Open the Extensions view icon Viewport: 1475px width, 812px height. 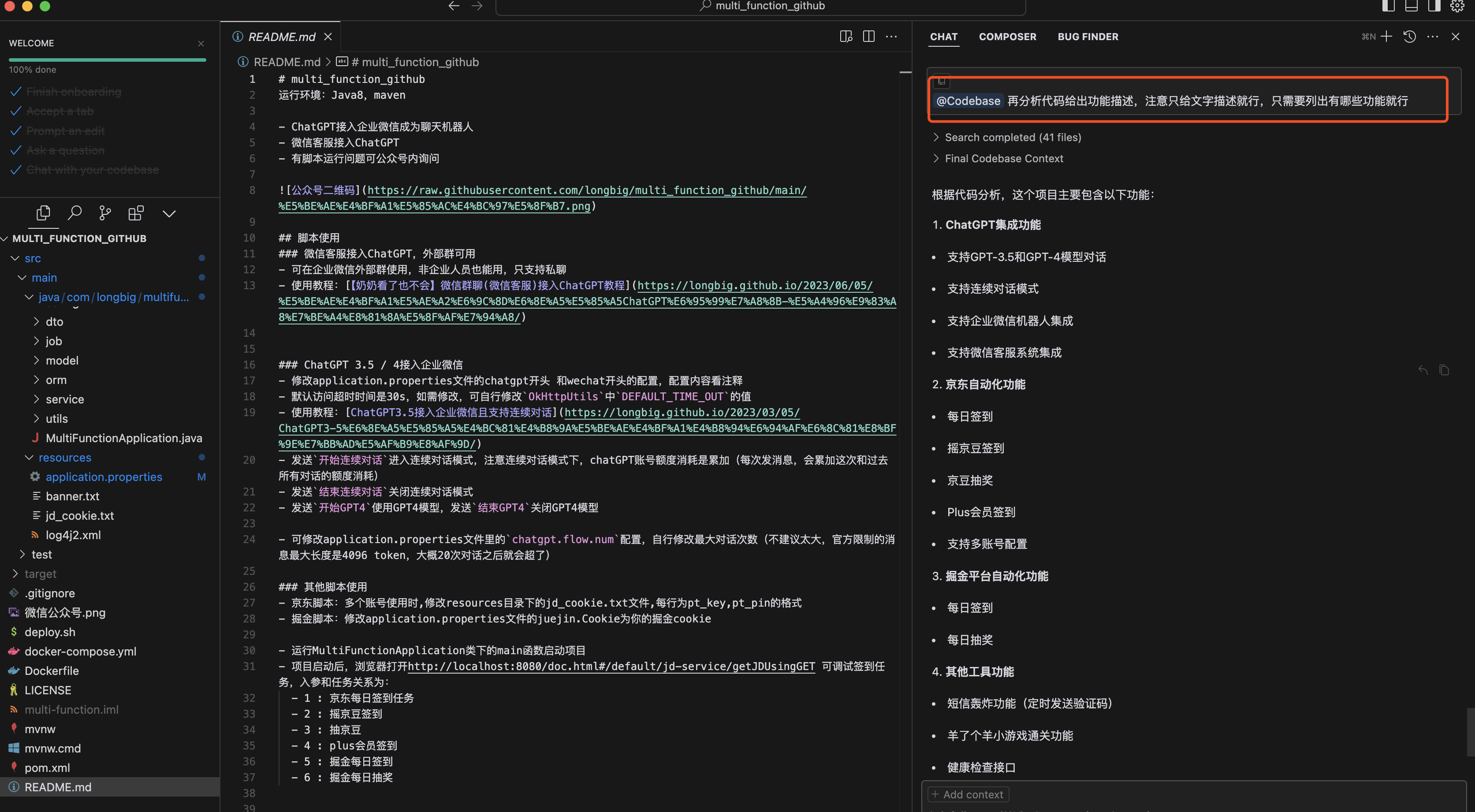(136, 214)
